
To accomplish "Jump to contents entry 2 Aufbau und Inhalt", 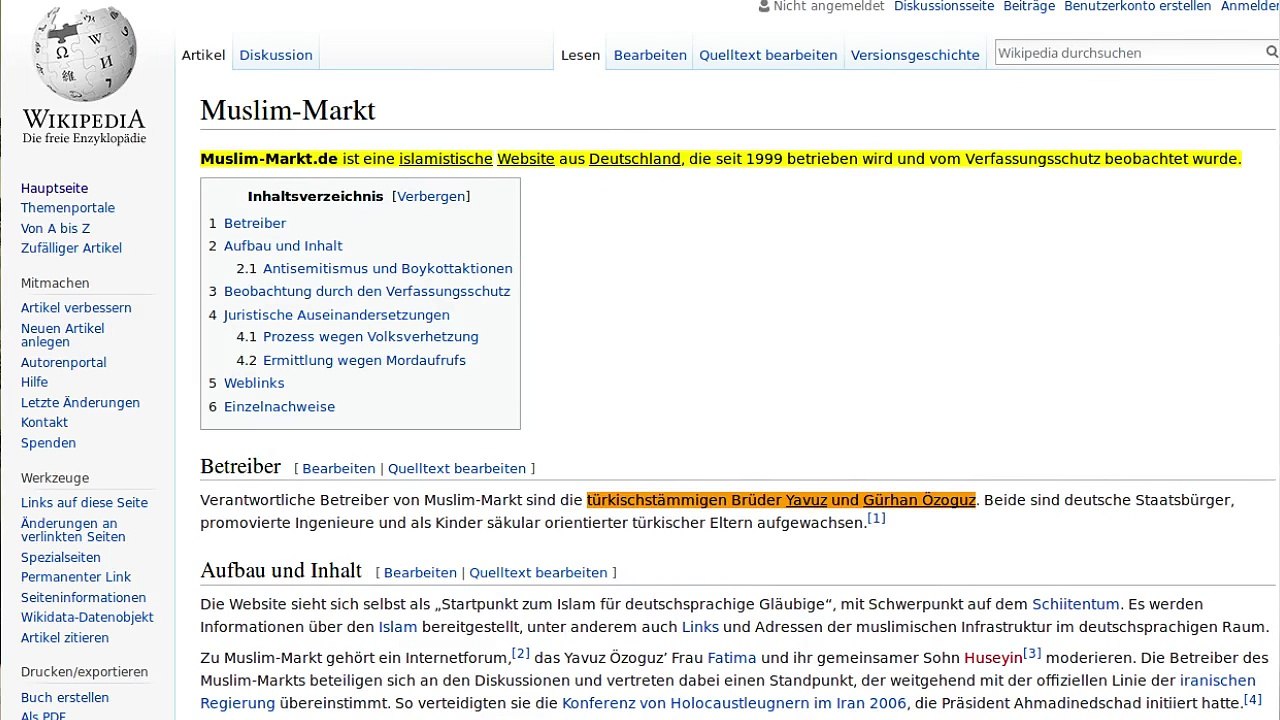I will click(275, 246).
